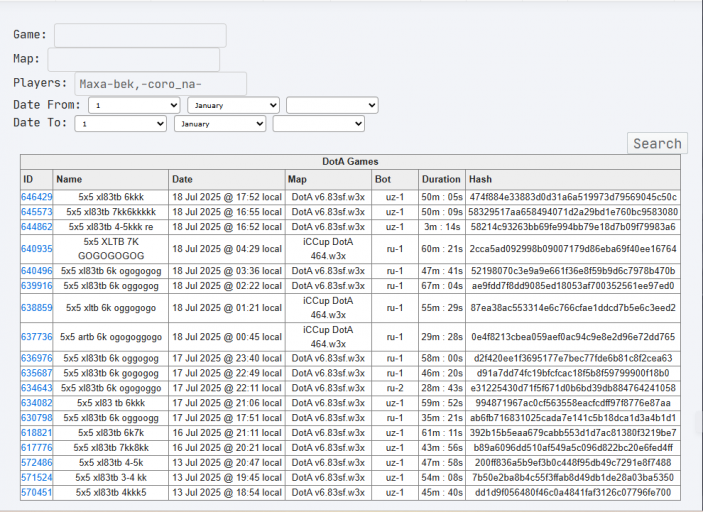Click hash starting with e3122543

[x=573, y=388]
